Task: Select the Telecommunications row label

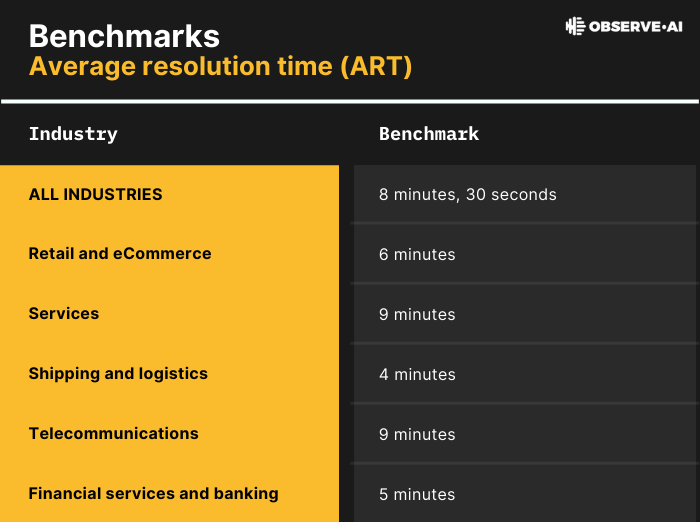Action: click(x=113, y=434)
